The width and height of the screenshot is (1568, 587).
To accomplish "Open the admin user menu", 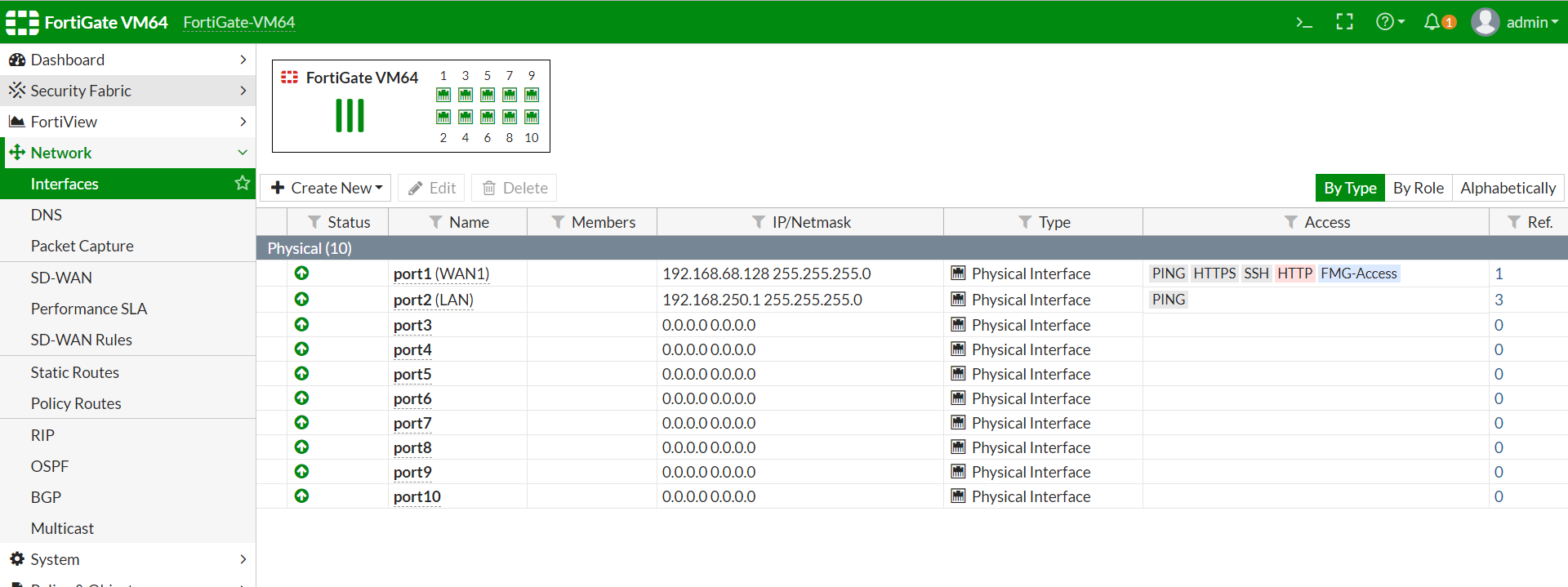I will tap(1515, 22).
